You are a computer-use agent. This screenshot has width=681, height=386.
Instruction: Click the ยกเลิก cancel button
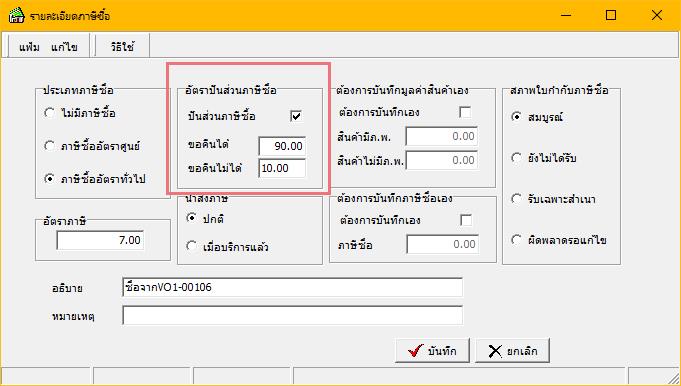pos(512,350)
